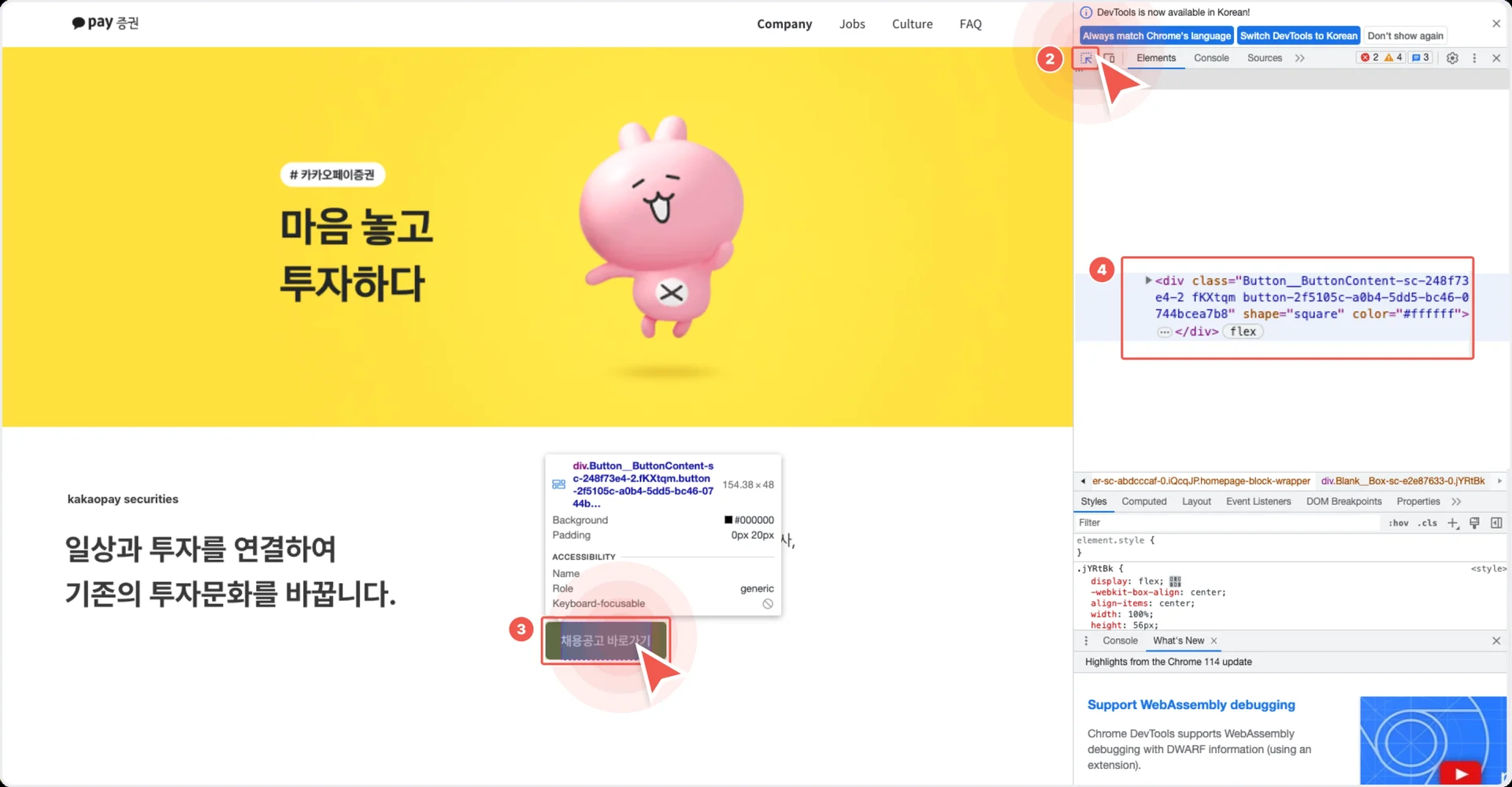
Task: Toggle the device toolbar
Action: [1109, 58]
